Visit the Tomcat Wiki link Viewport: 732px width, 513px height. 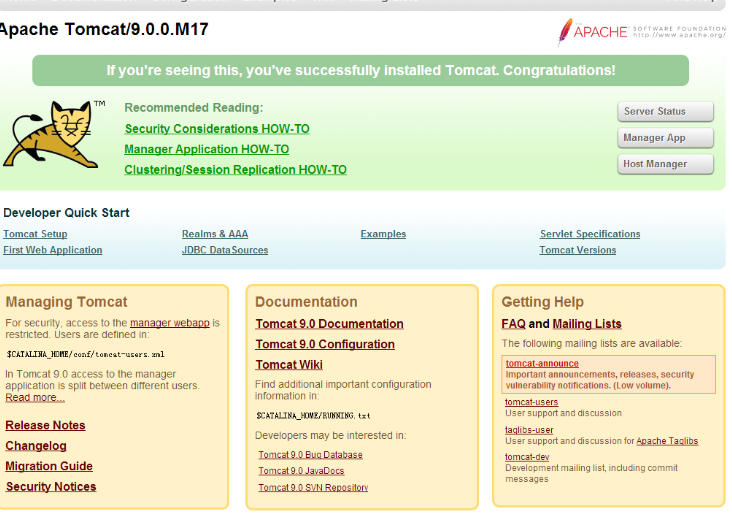pyautogui.click(x=289, y=365)
